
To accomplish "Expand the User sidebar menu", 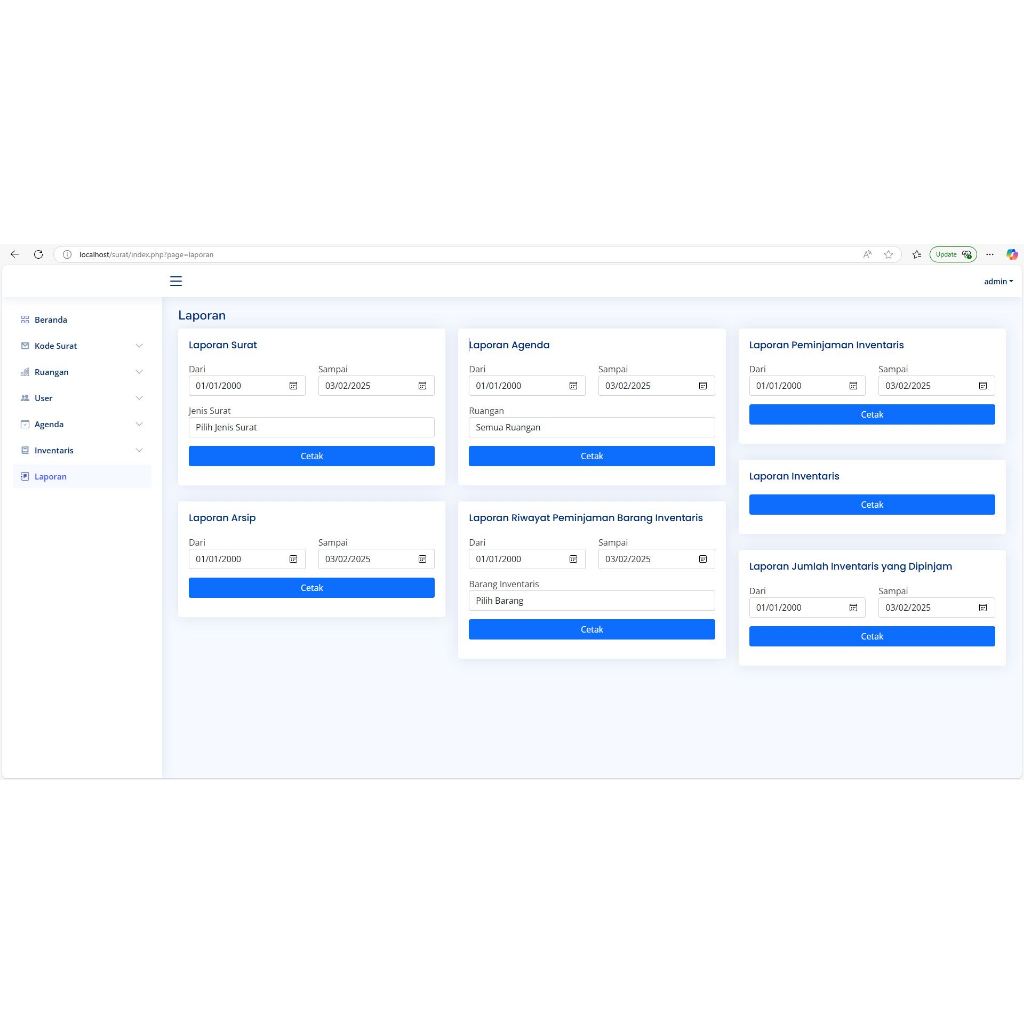I will point(82,398).
